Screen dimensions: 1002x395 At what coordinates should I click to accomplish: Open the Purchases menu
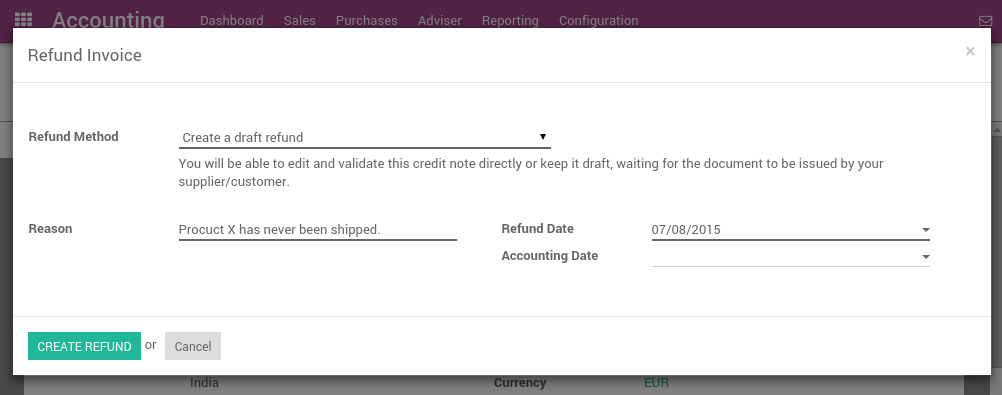pos(367,20)
